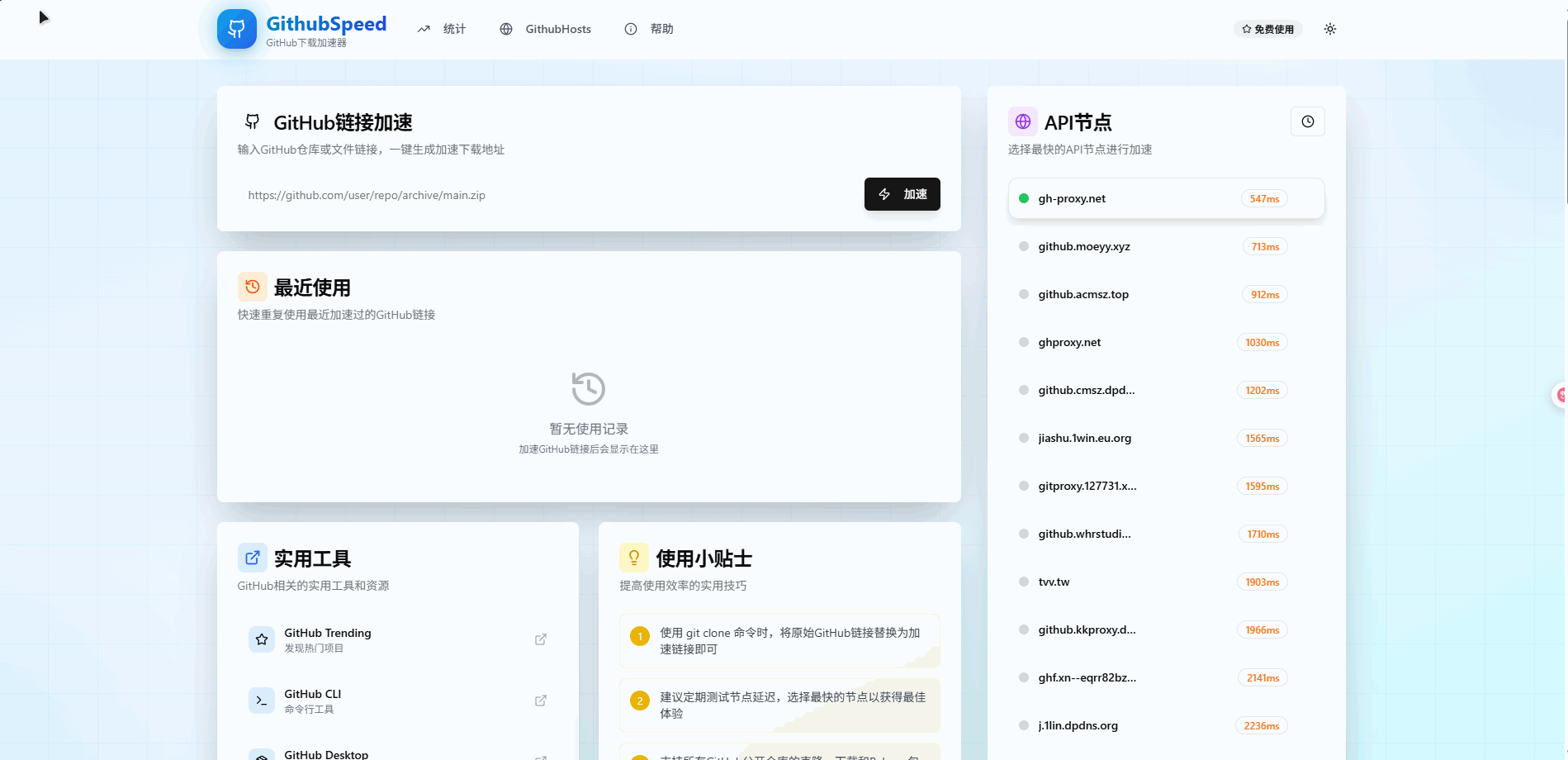Viewport: 1568px width, 760px height.
Task: Select the j.1lin.dpdns.org node
Action: (x=1166, y=725)
